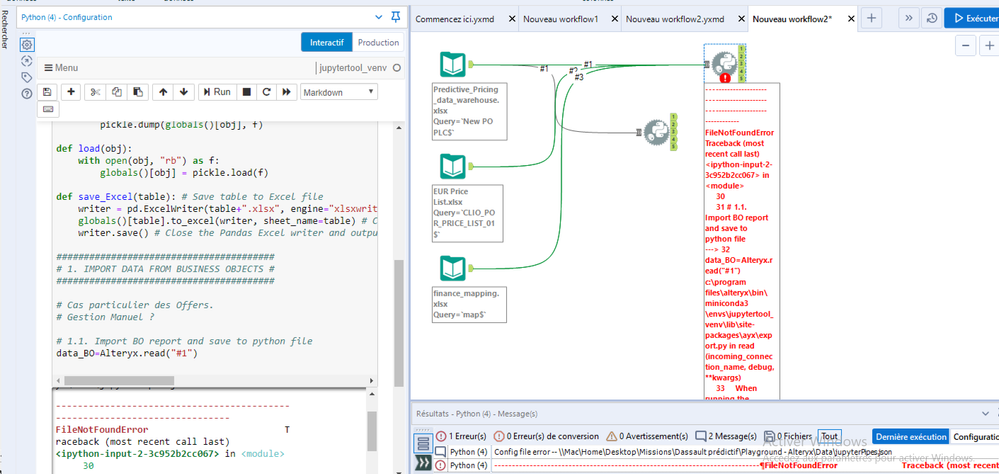
Task: Click the Python tool with error badge
Action: [723, 63]
